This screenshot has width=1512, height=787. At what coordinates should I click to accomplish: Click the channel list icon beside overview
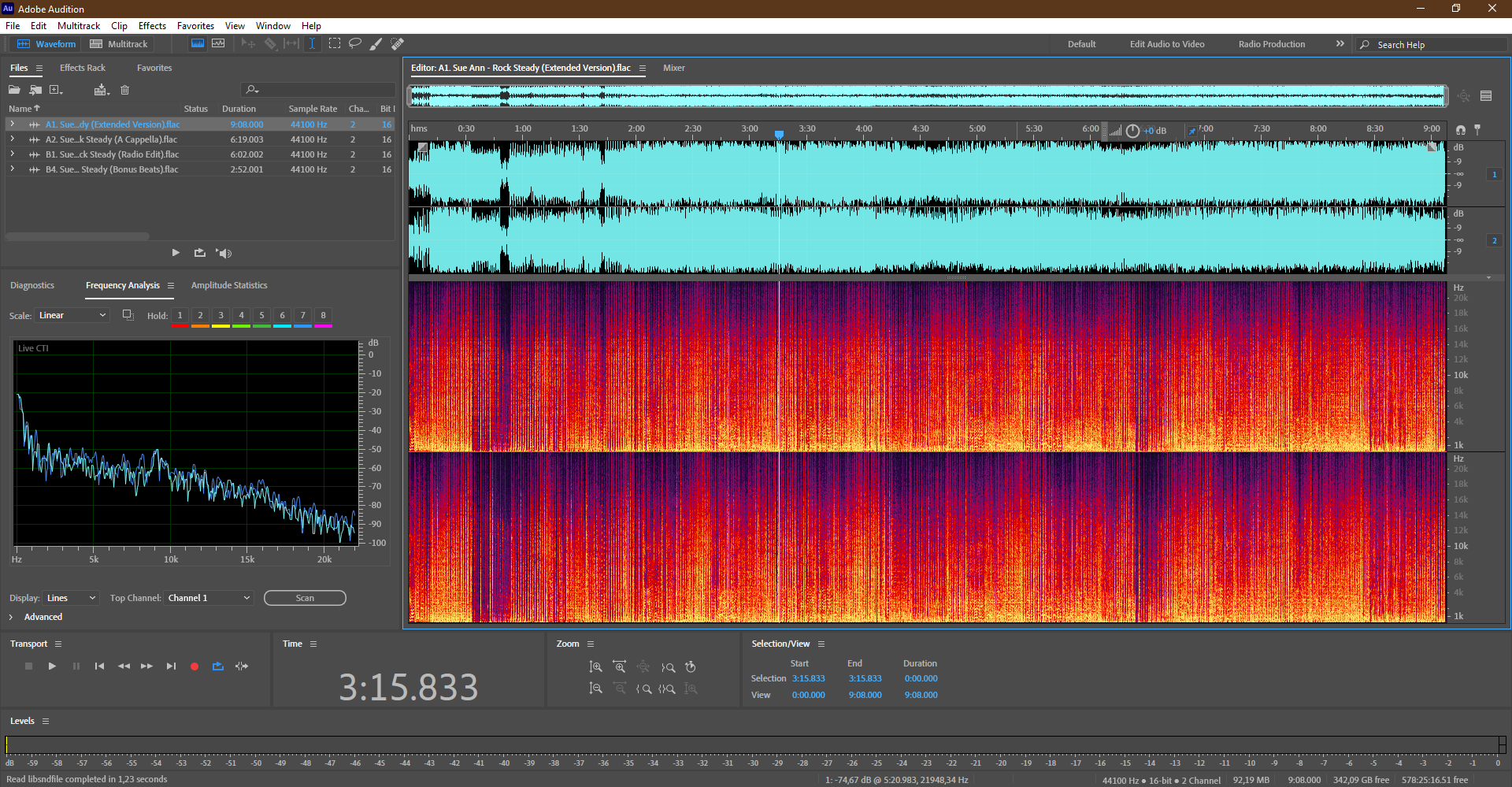1486,96
